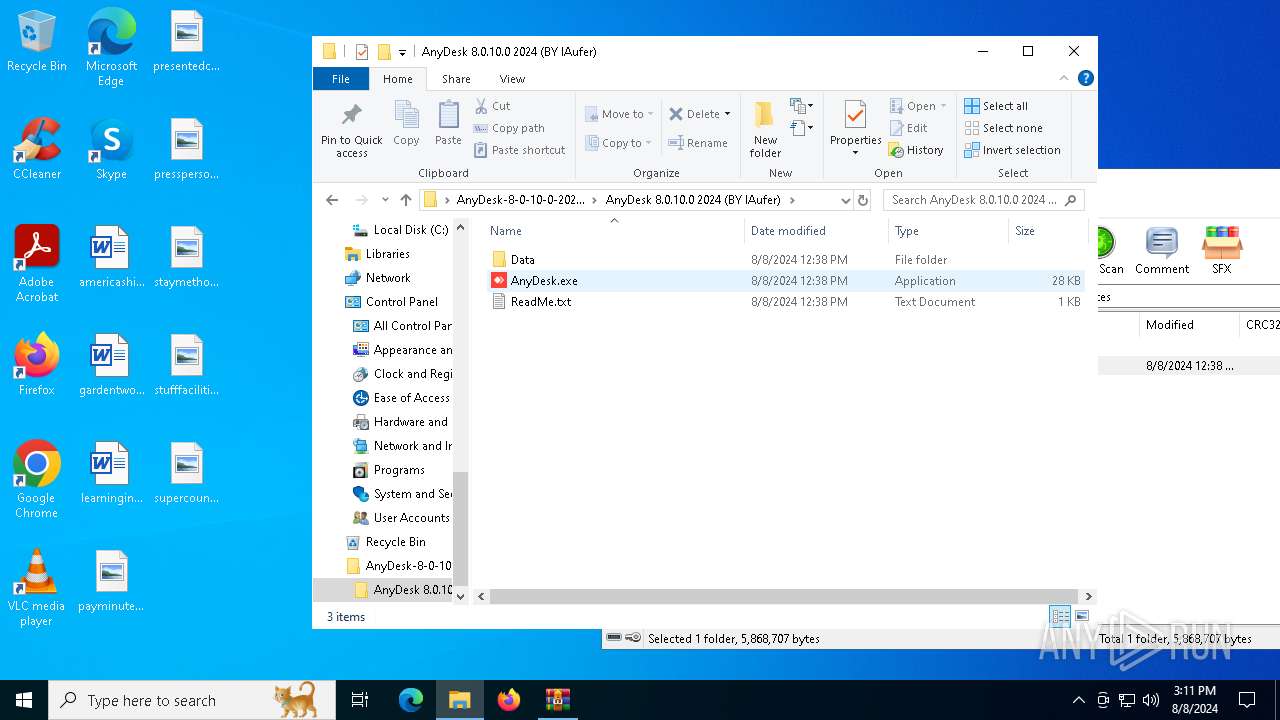Open Explorer help icon

pyautogui.click(x=1085, y=78)
